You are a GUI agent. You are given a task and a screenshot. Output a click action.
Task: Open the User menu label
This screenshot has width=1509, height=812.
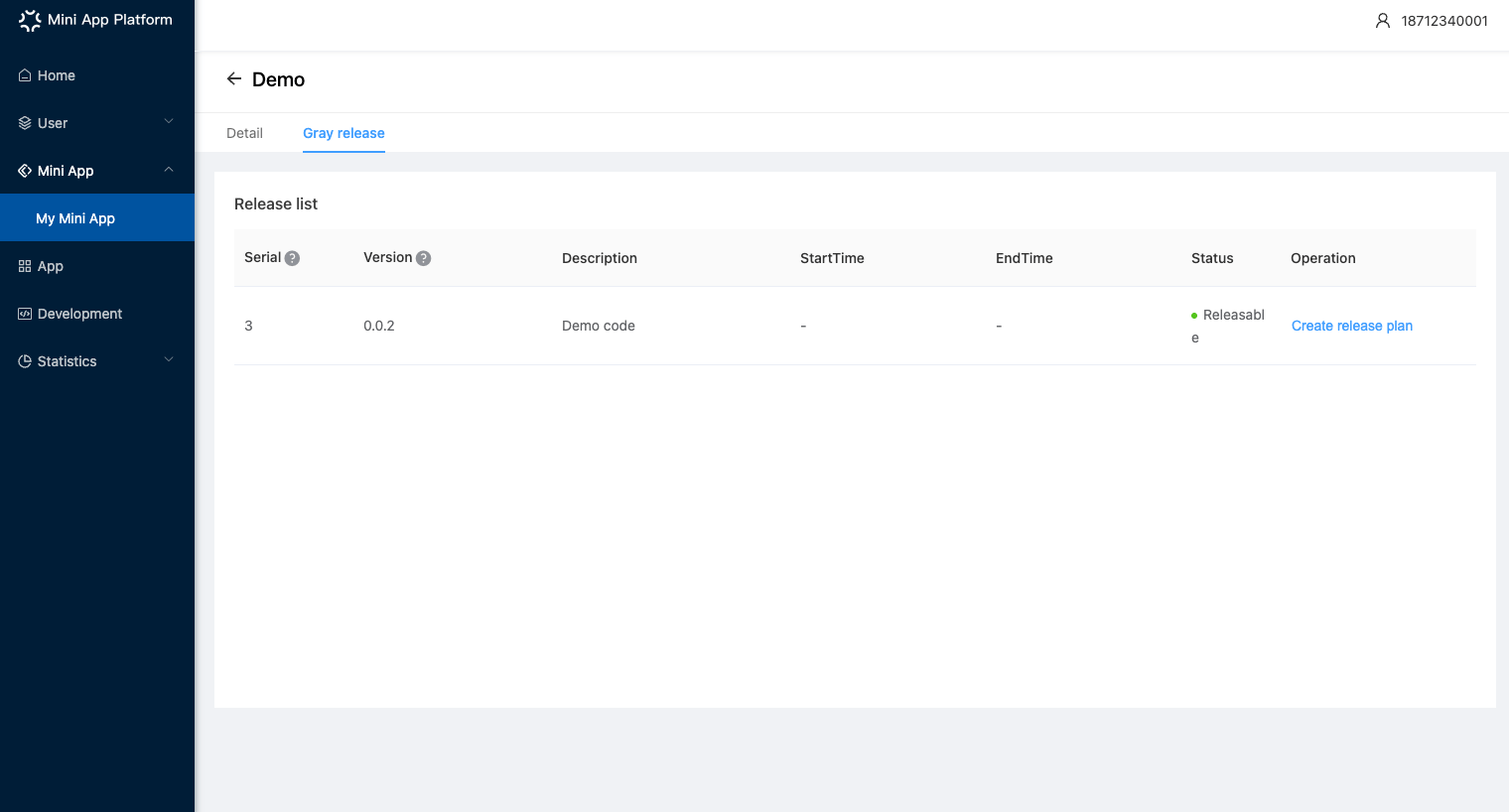53,123
